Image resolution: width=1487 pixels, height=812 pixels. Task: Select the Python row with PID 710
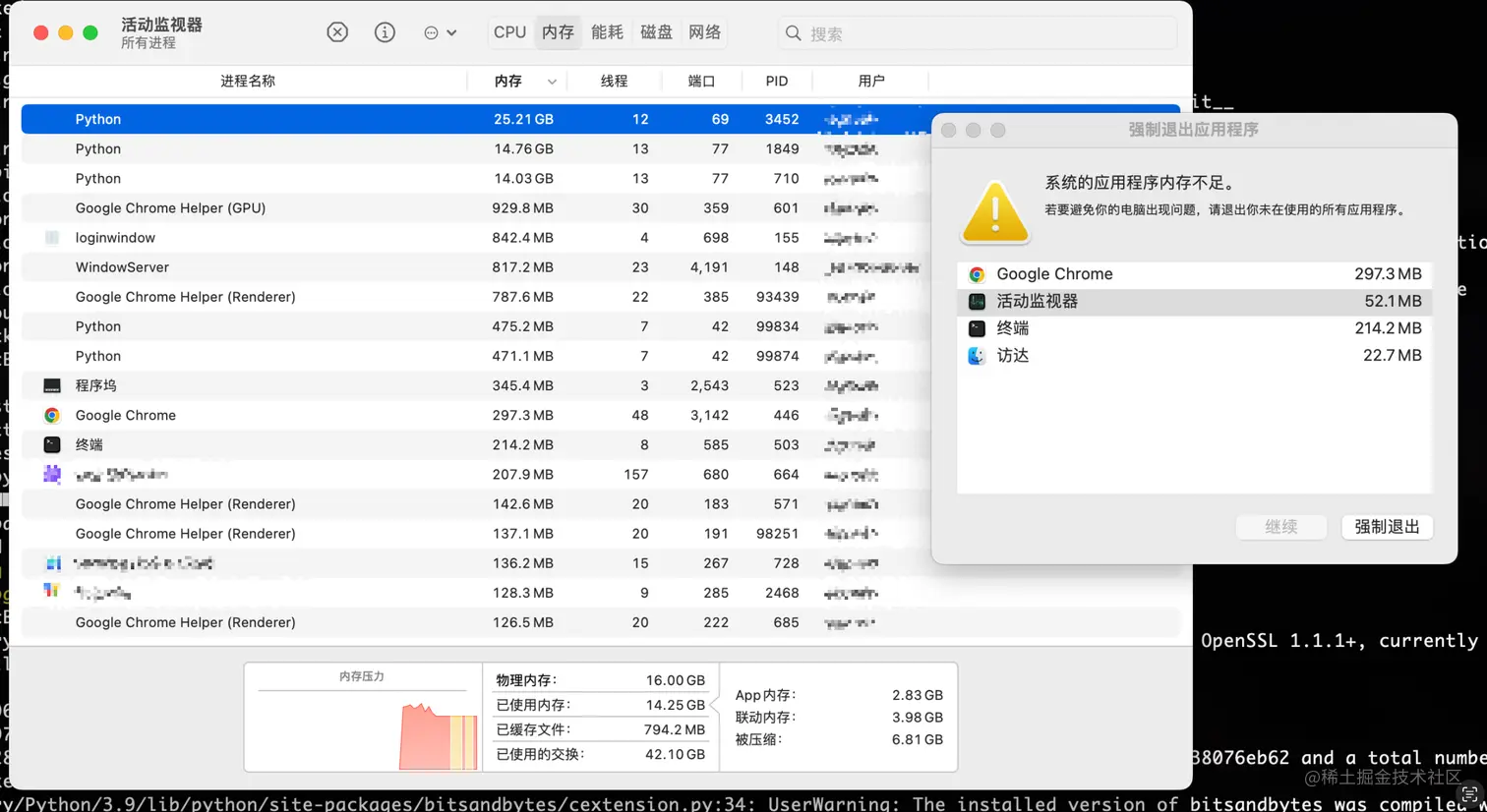click(x=477, y=178)
